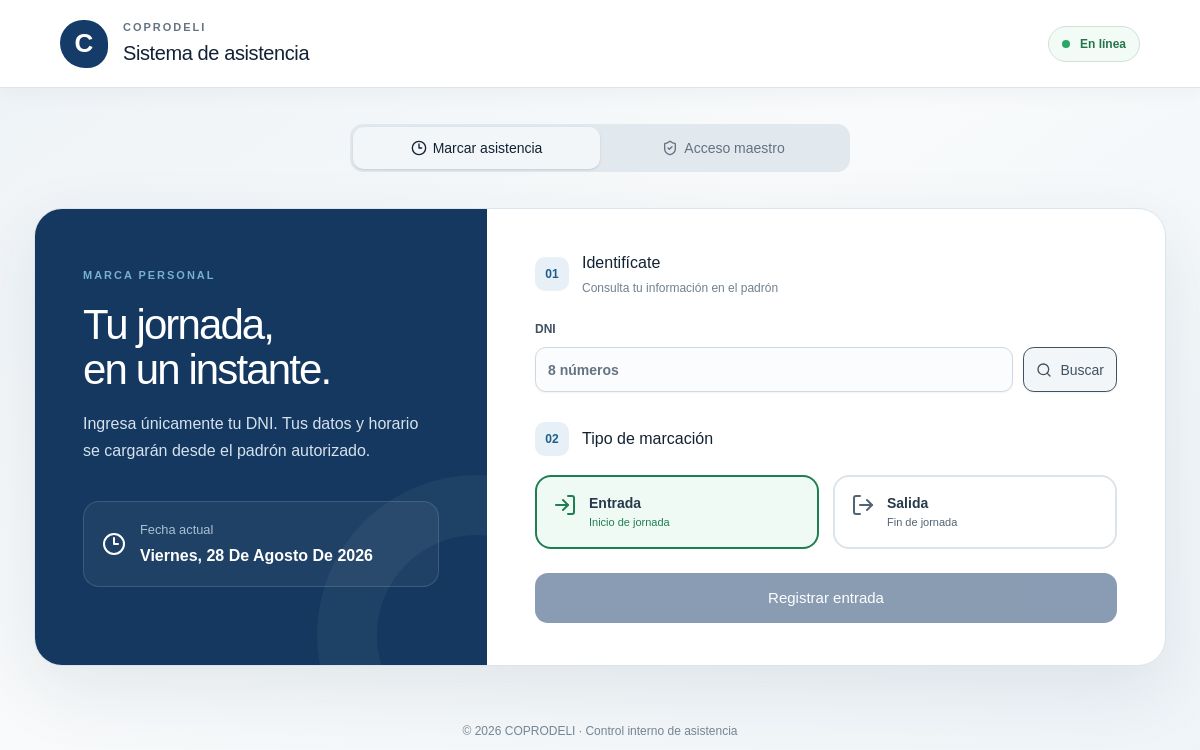Switch to Marcar asistencia tab
1200x750 pixels.
pos(476,148)
